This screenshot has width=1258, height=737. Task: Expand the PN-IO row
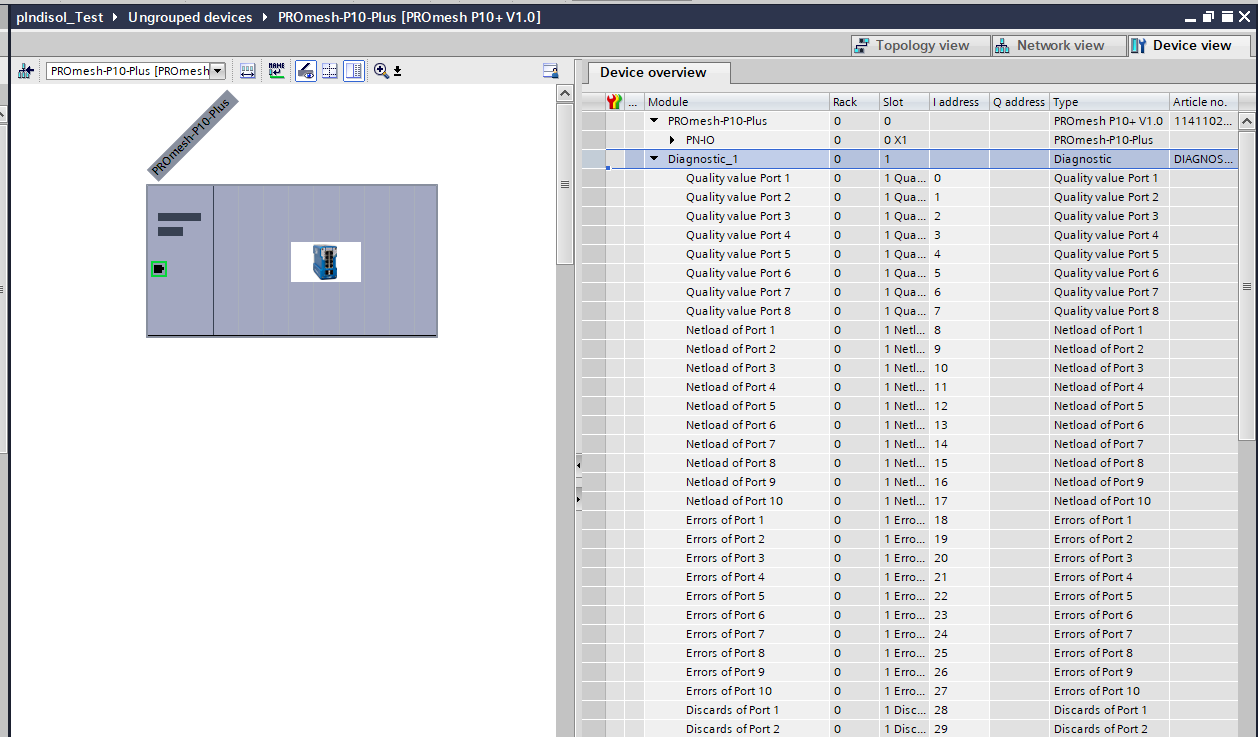(673, 140)
